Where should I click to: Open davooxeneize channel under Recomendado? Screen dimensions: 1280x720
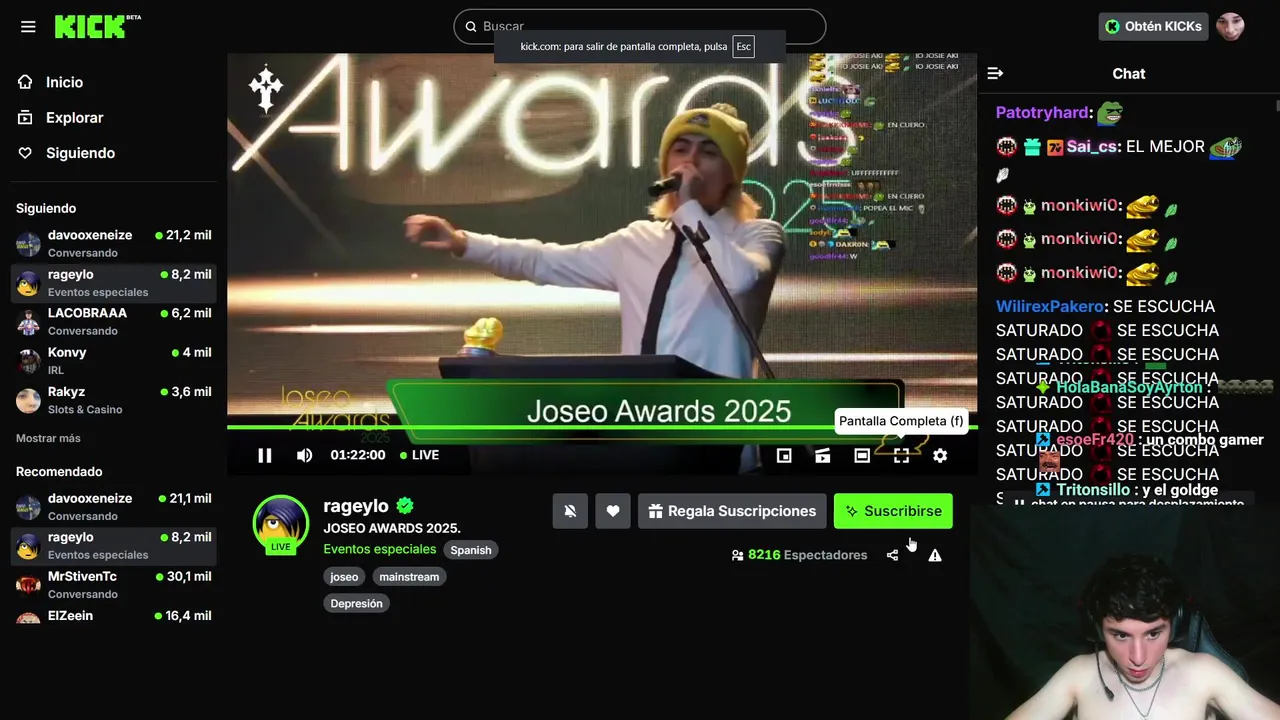pos(112,506)
